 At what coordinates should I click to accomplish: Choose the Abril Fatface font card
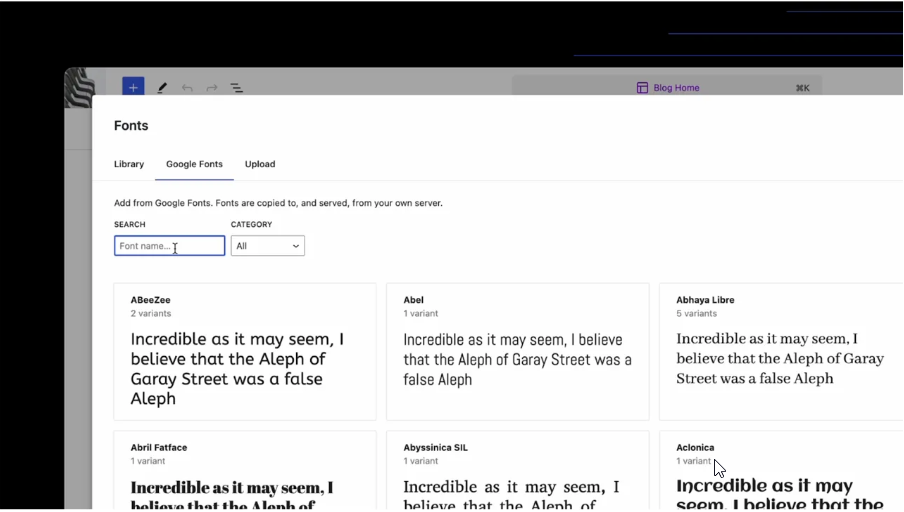[245, 470]
